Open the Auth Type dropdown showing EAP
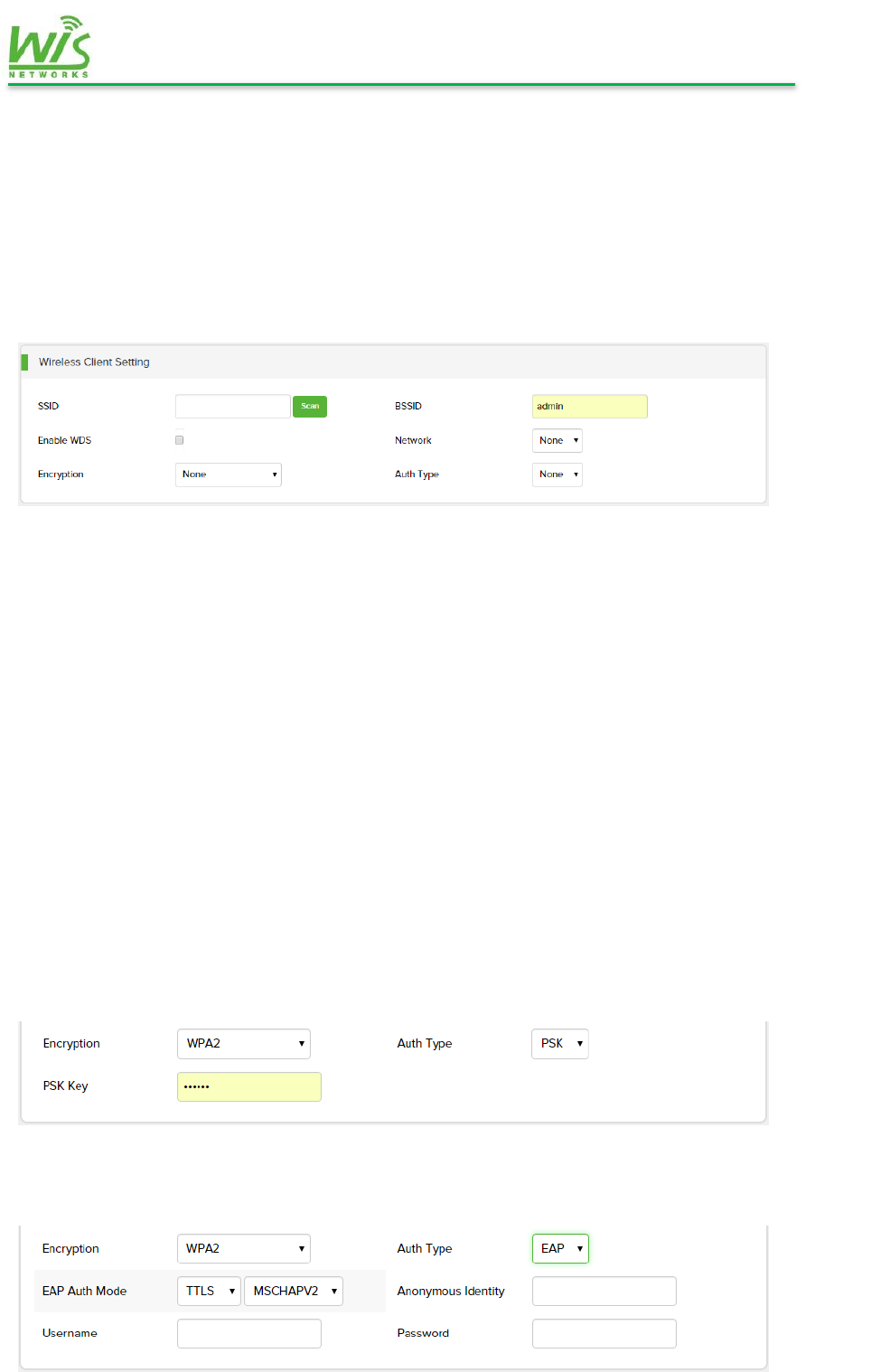Image resolution: width=890 pixels, height=1372 pixels. point(560,1249)
